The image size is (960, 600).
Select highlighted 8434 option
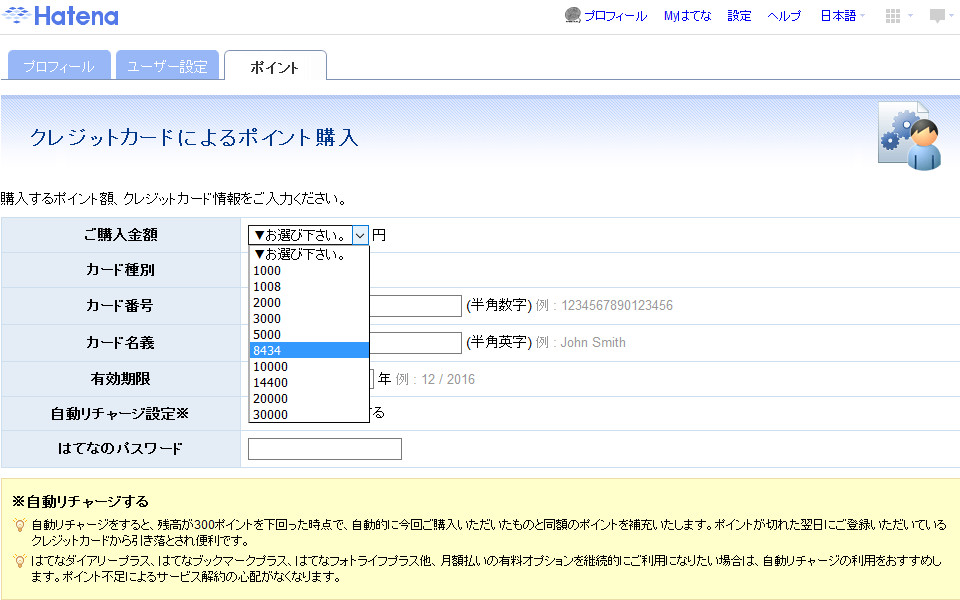pos(309,350)
